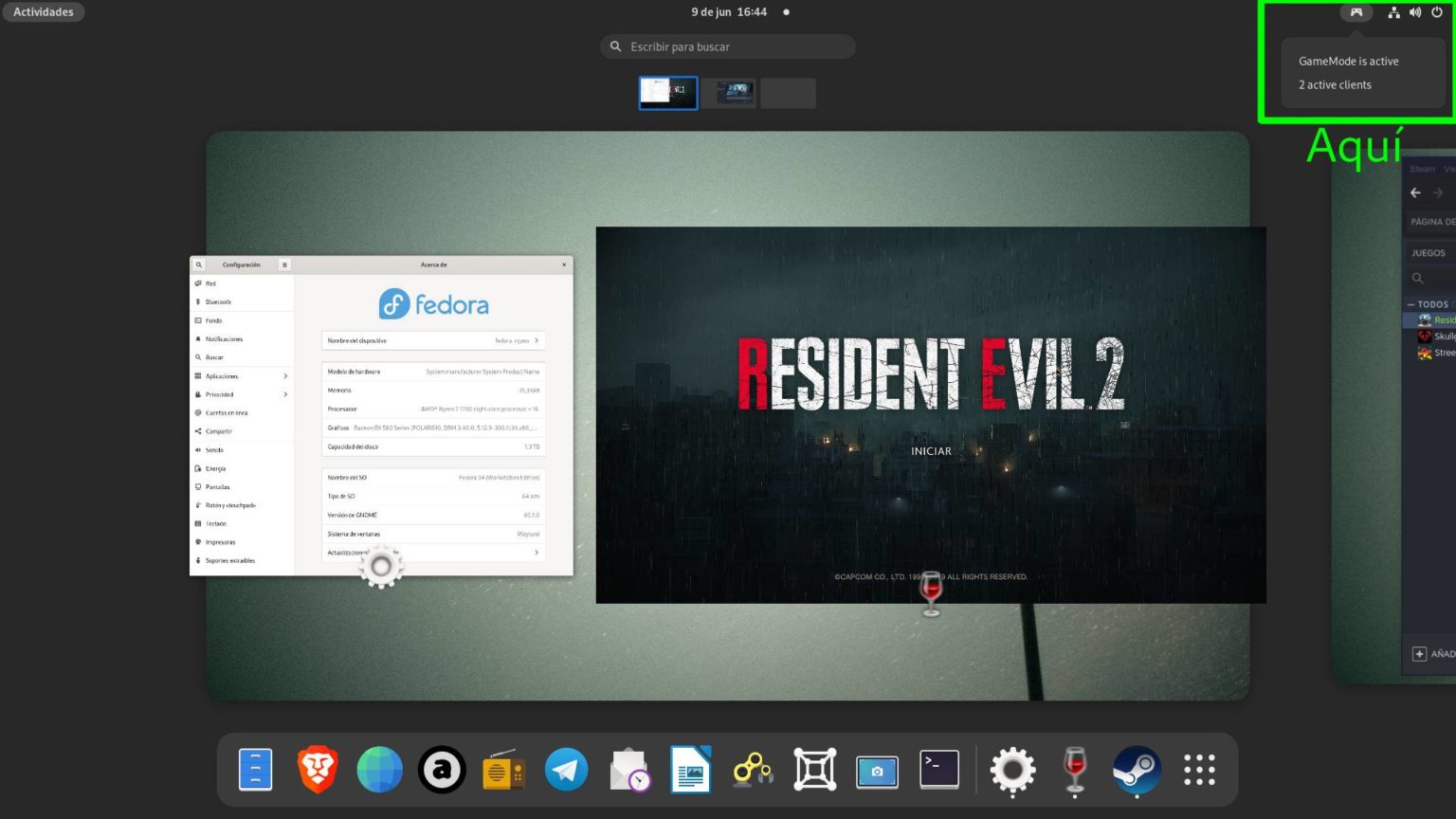Open the GNOME Web globe icon
Viewport: 1456px width, 819px height.
tap(379, 770)
